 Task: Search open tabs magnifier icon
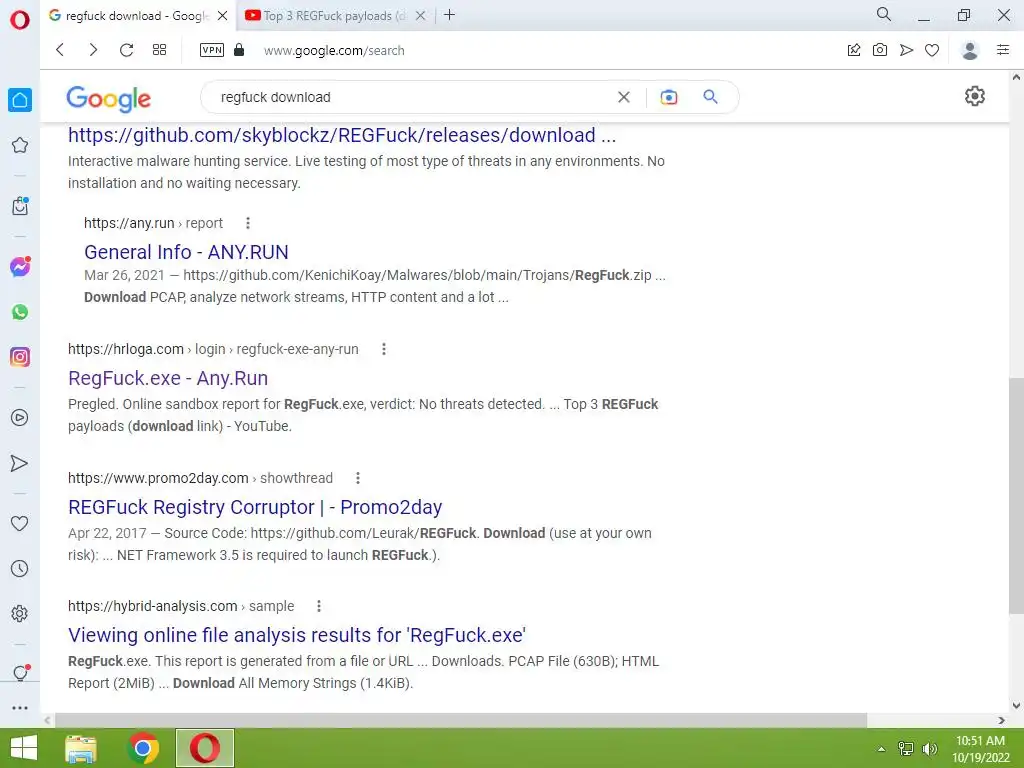pyautogui.click(x=884, y=14)
